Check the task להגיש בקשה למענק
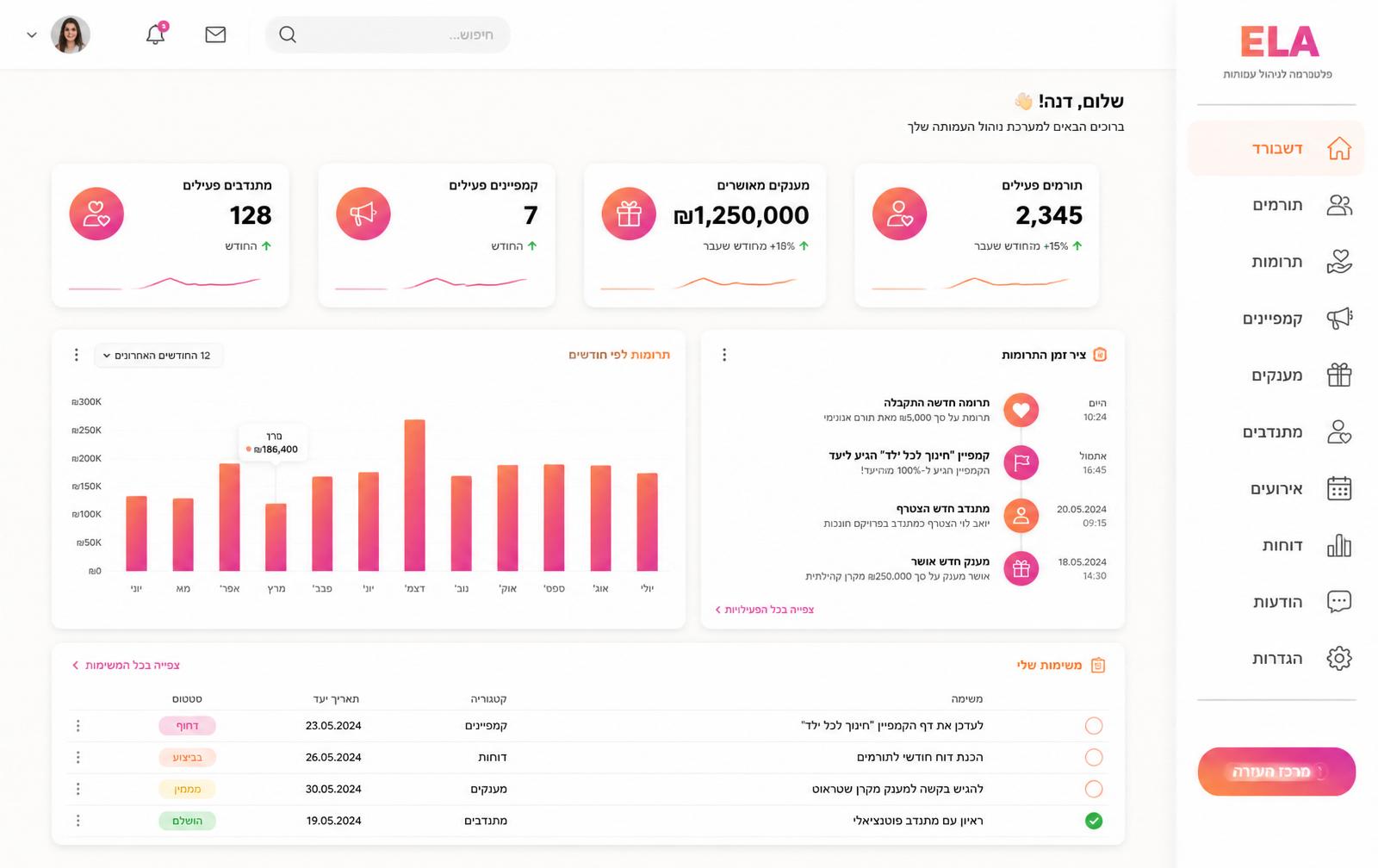 tap(1094, 789)
